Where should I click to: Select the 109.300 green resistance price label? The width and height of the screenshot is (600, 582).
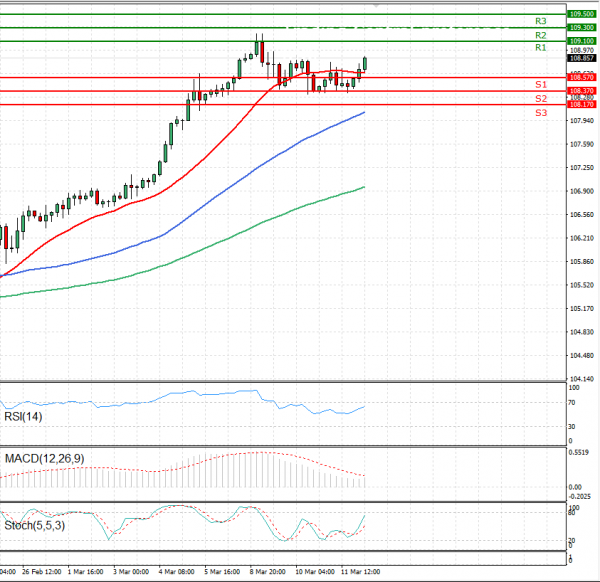(581, 28)
